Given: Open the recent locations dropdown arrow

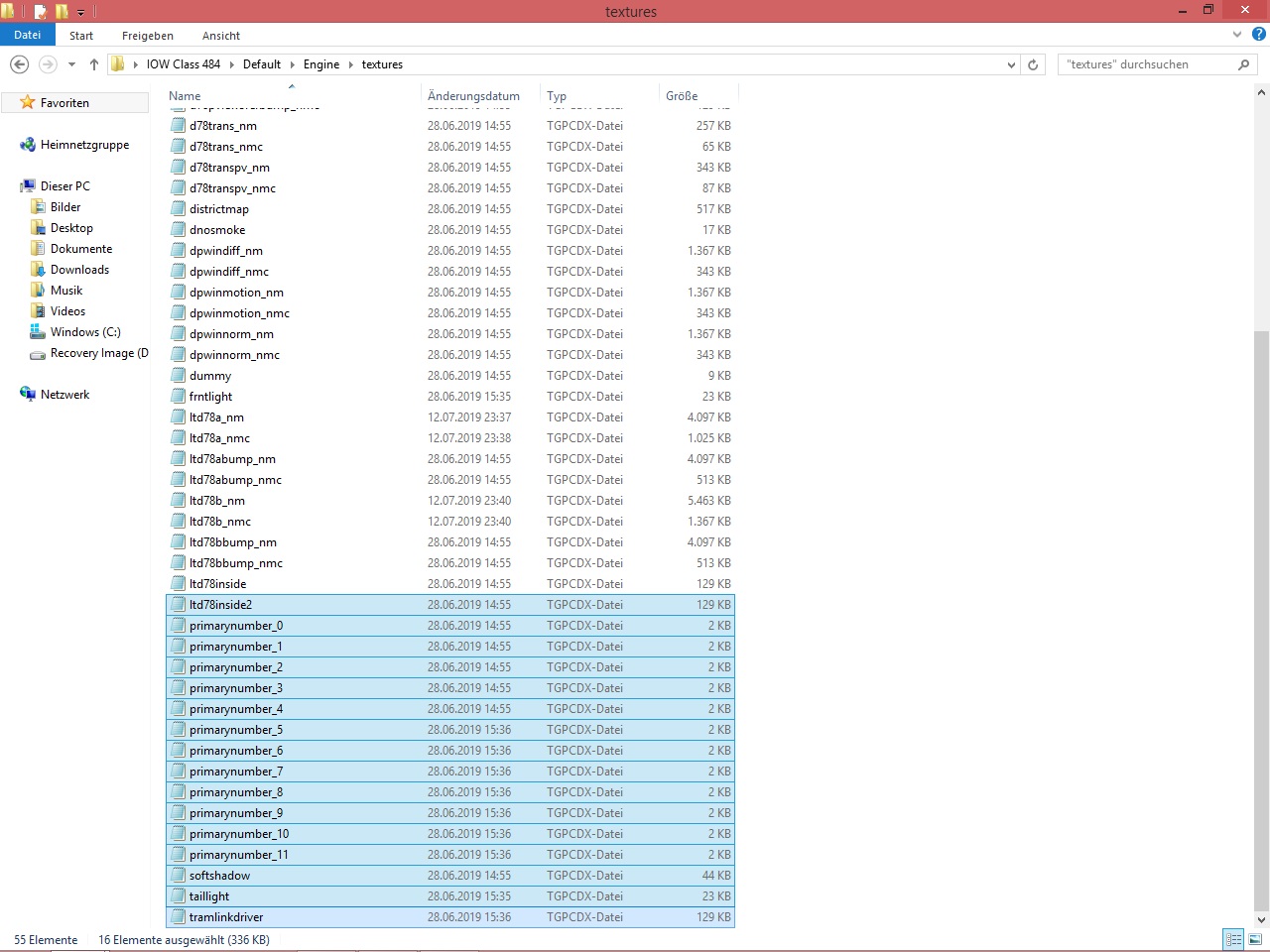Looking at the screenshot, I should [71, 64].
